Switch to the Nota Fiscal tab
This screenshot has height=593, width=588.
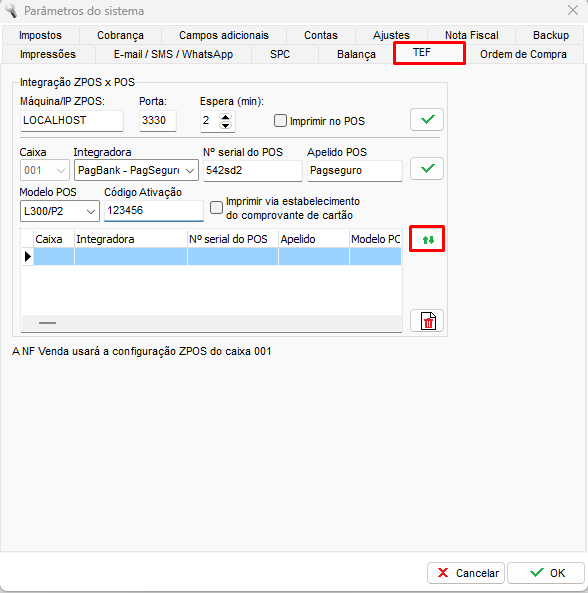coord(471,35)
